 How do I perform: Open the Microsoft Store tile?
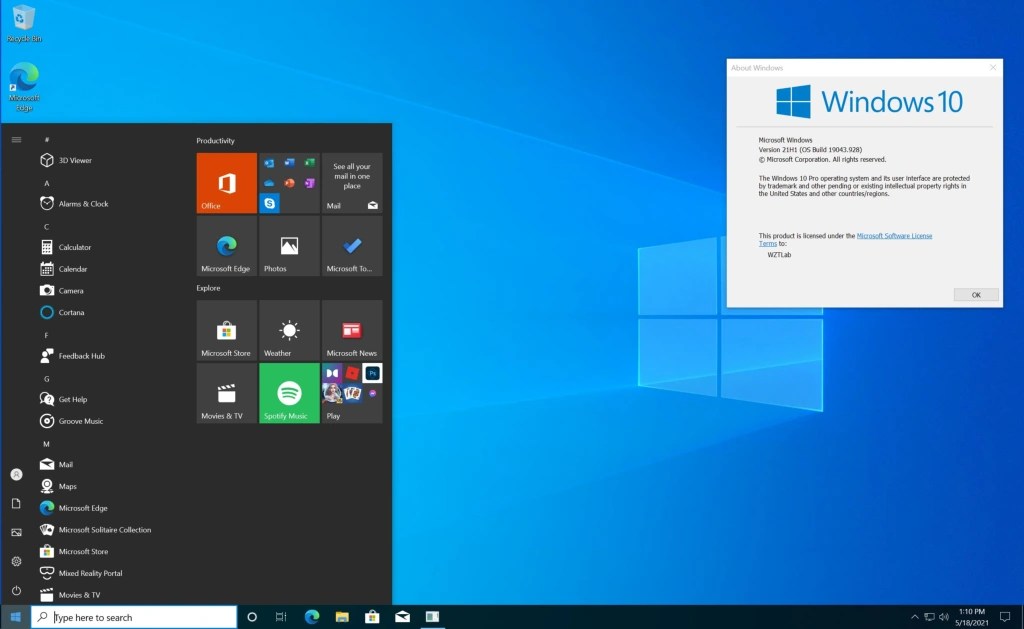coord(227,330)
